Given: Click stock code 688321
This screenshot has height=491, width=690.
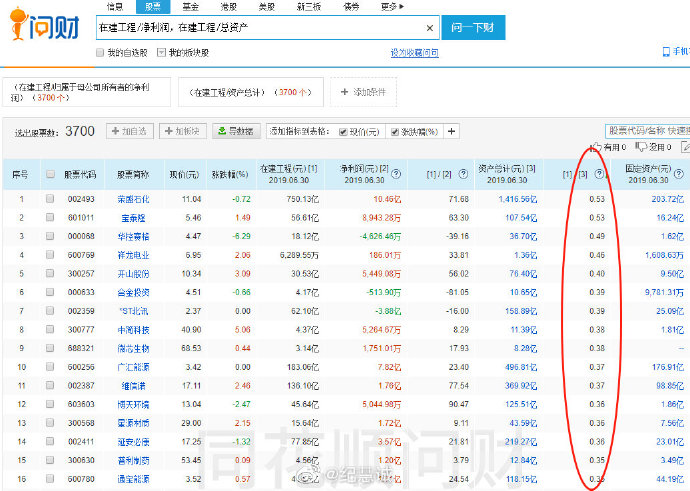Looking at the screenshot, I should (x=81, y=348).
